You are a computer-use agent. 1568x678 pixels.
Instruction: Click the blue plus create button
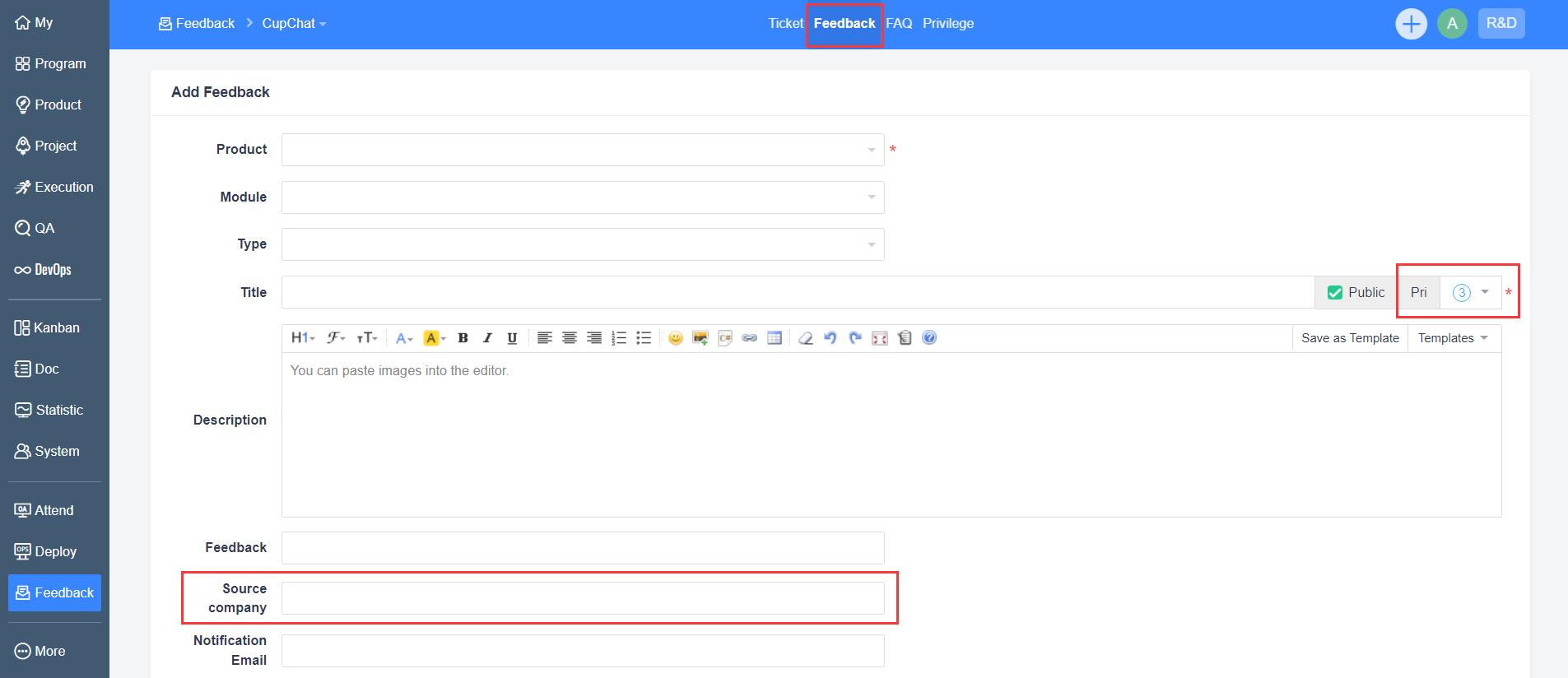click(1411, 24)
